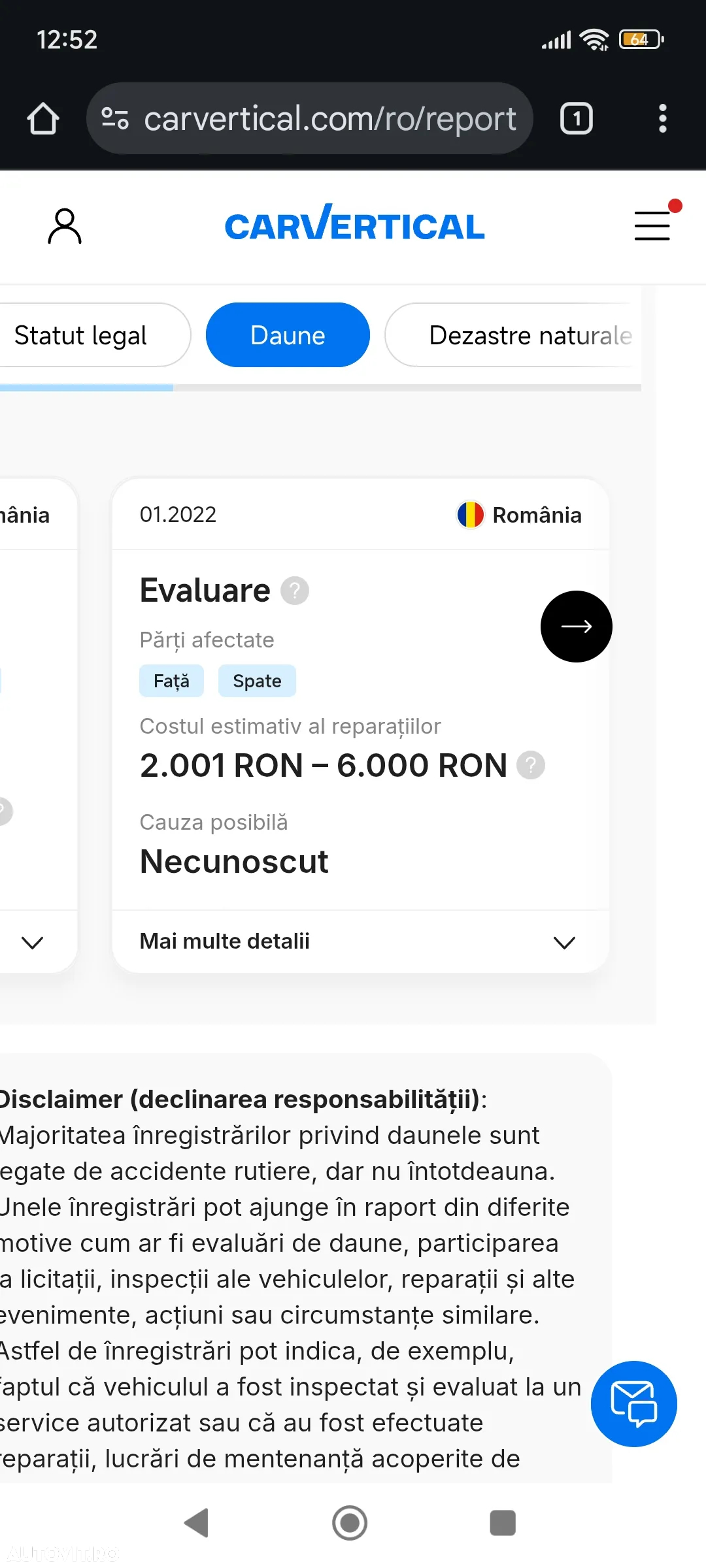Tap the site settings icon in address bar

pos(115,118)
